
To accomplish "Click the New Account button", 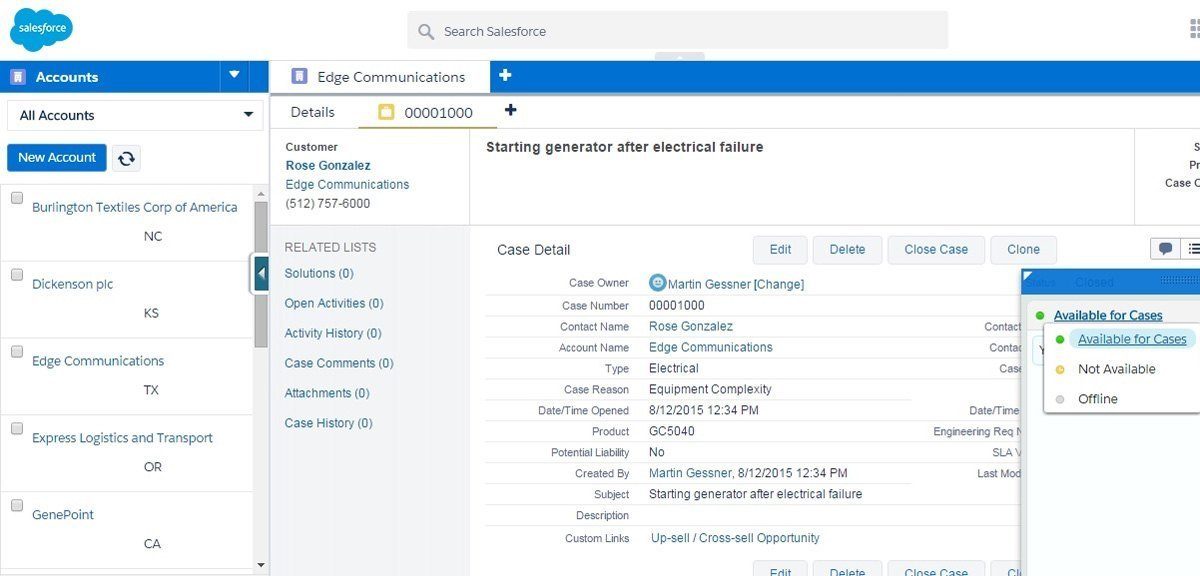I will (56, 157).
